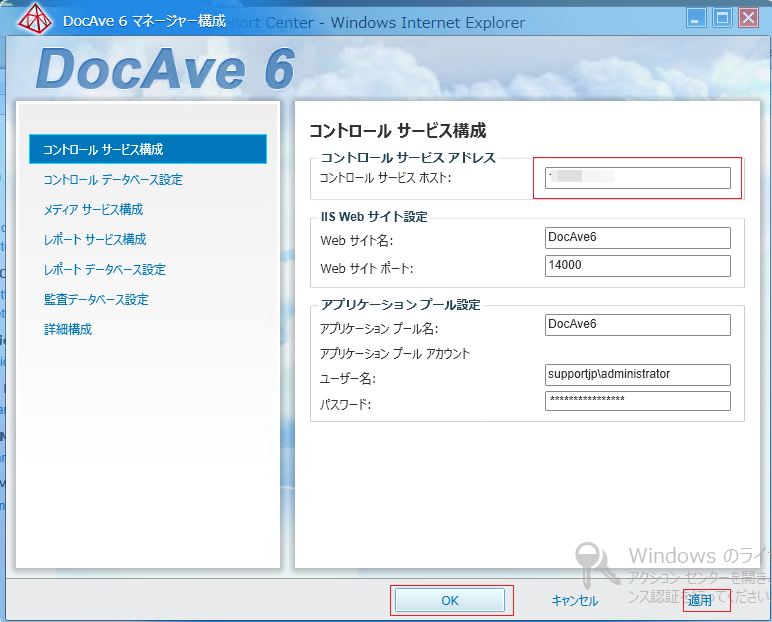Open レポート データベース設定 section
Screen dimensions: 772x622
pos(104,269)
